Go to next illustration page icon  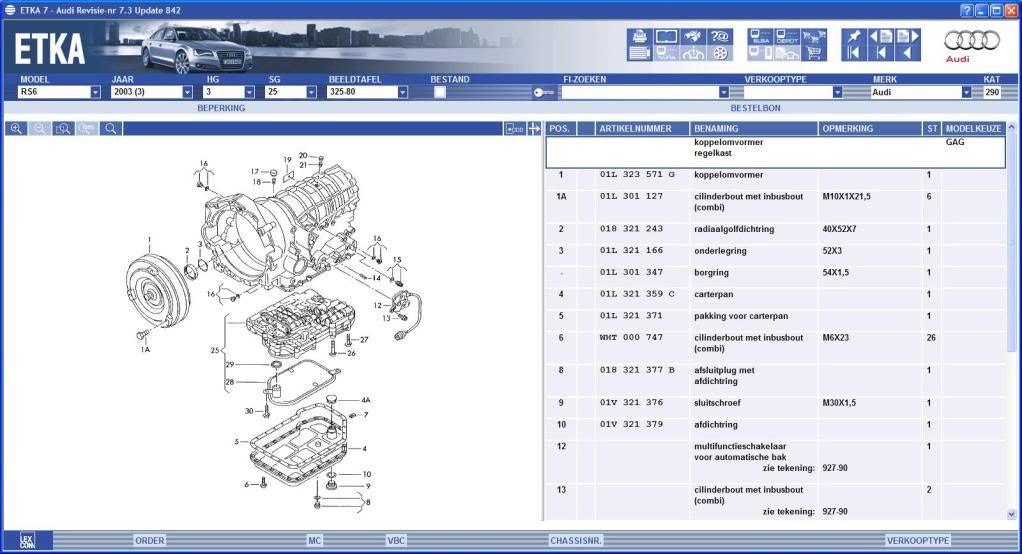click(907, 36)
